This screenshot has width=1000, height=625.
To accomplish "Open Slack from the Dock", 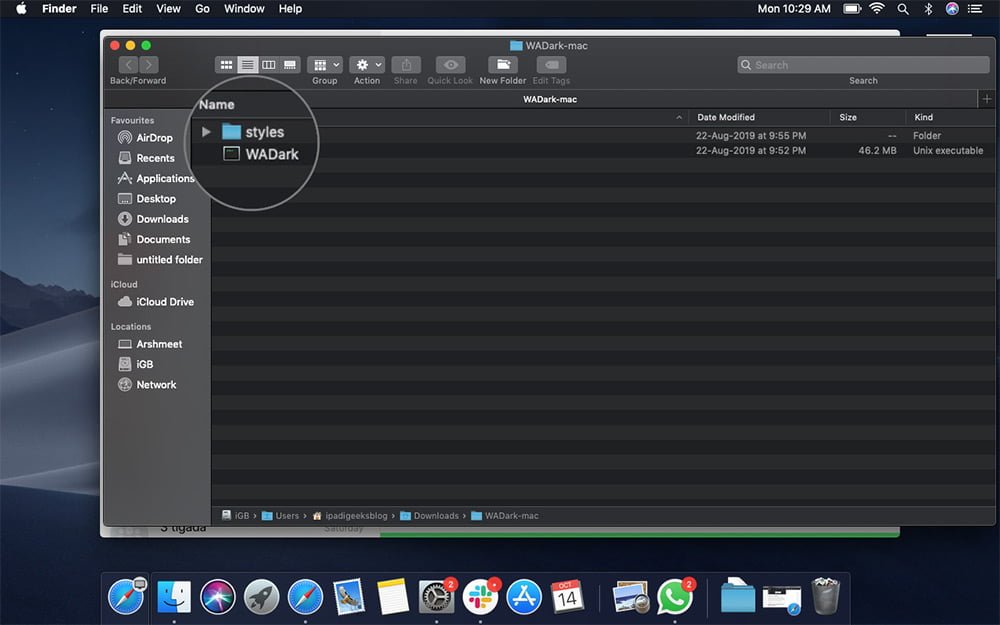I will point(480,597).
